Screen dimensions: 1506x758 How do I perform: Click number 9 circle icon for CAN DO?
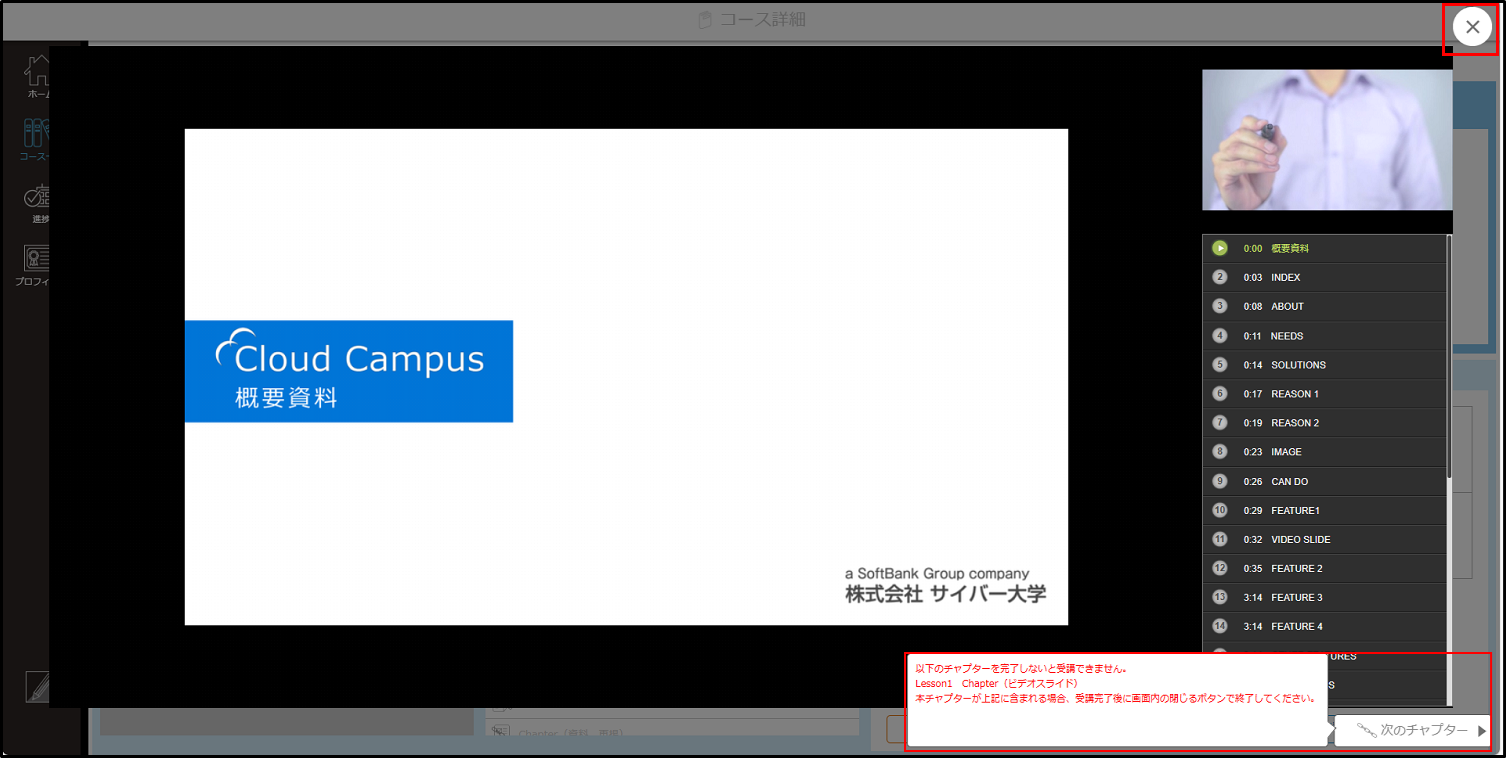1219,481
